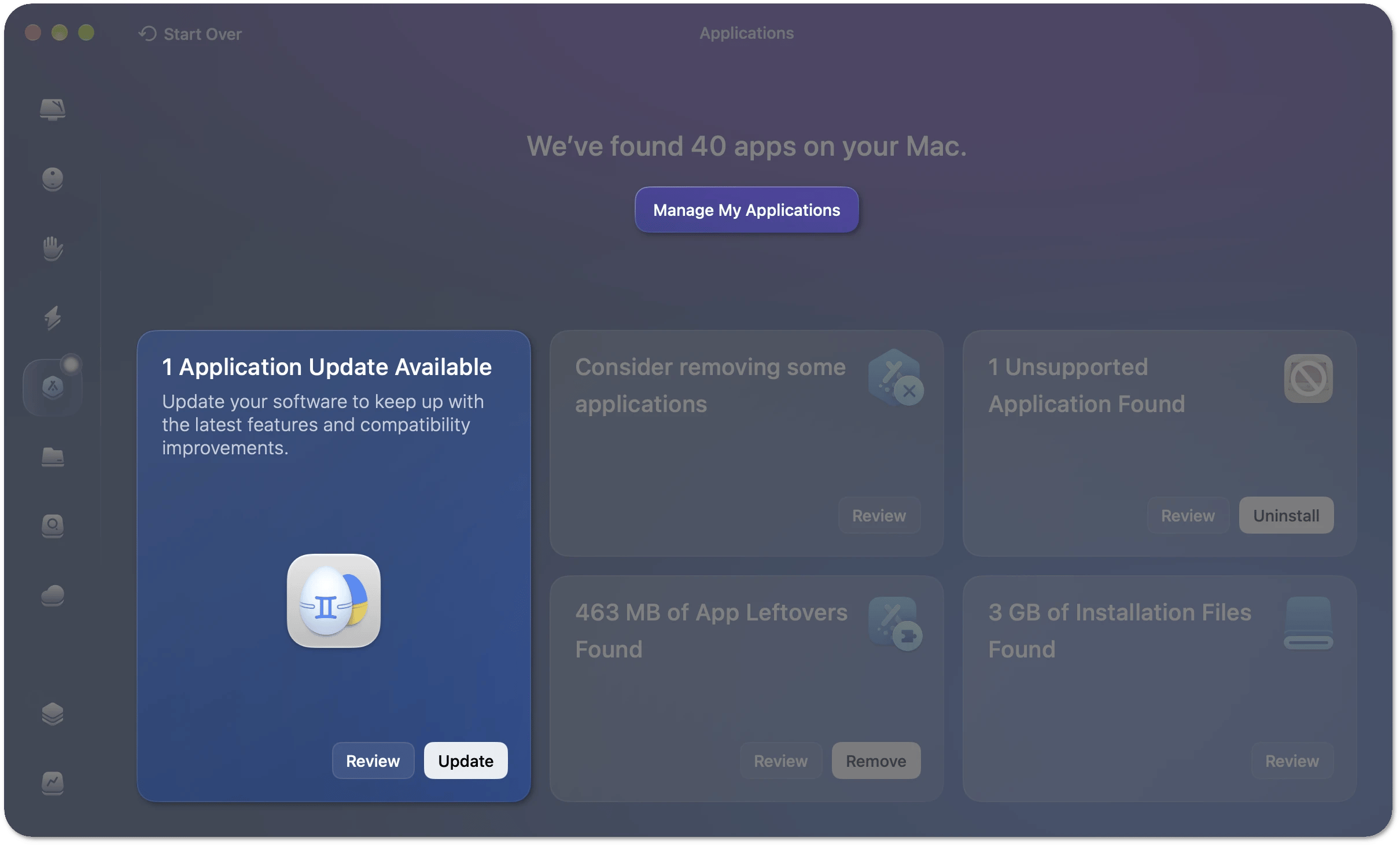This screenshot has height=845, width=1400.
Task: Select the round cleanup icon in sidebar
Action: [52, 179]
